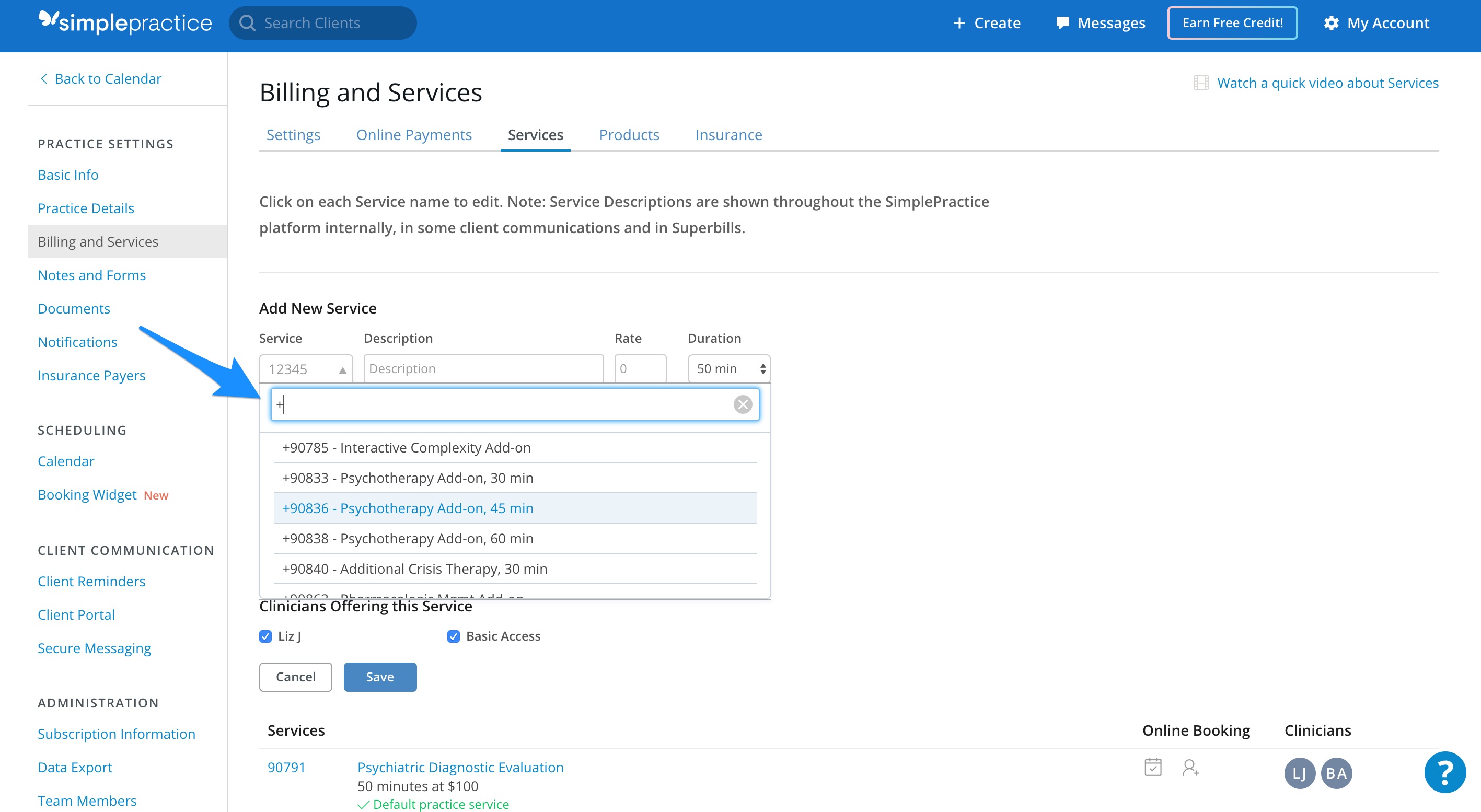Image resolution: width=1481 pixels, height=812 pixels.
Task: Switch to the Online Payments tab
Action: pyautogui.click(x=414, y=134)
